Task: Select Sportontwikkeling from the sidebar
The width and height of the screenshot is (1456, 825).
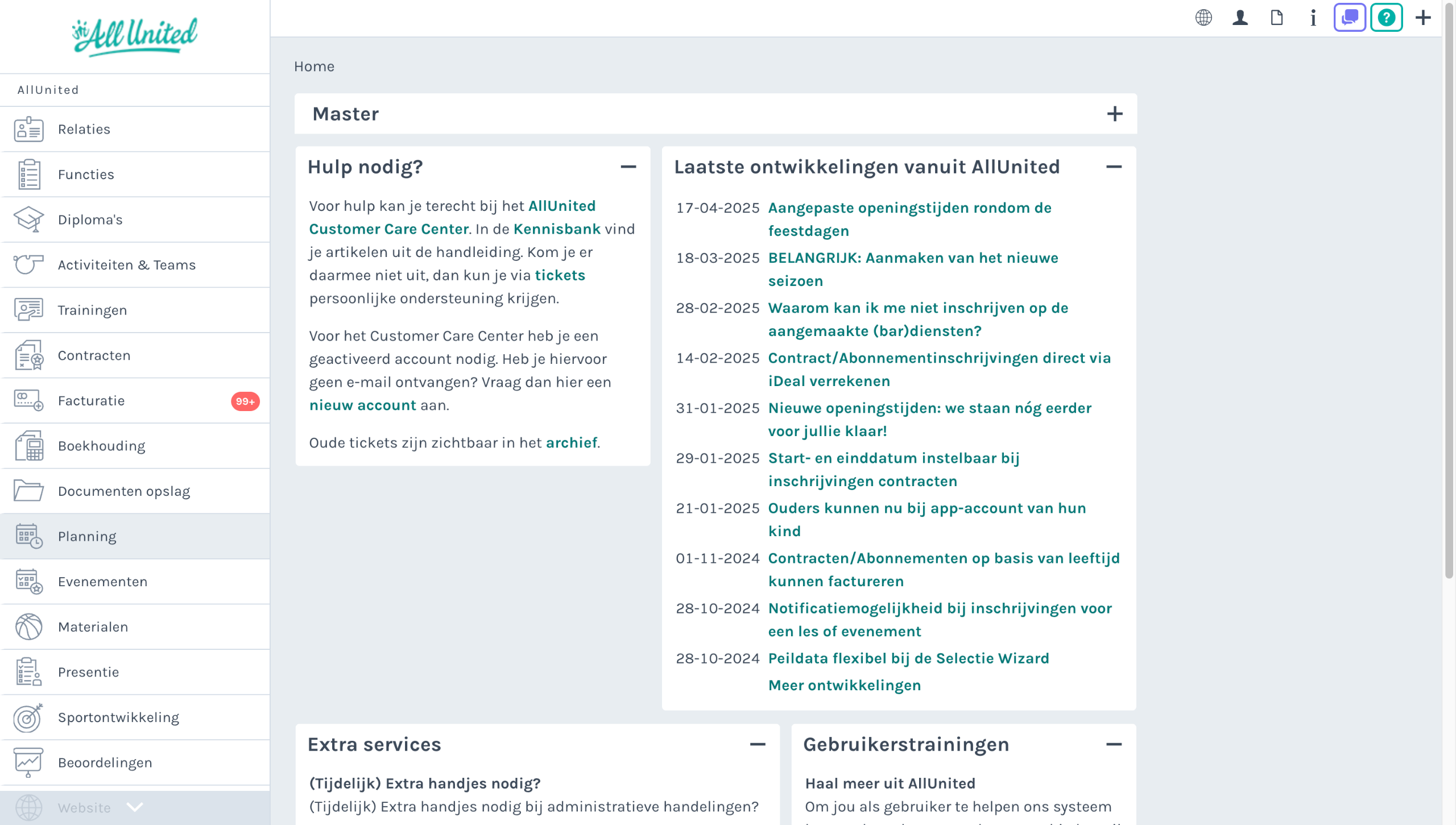Action: click(x=135, y=718)
